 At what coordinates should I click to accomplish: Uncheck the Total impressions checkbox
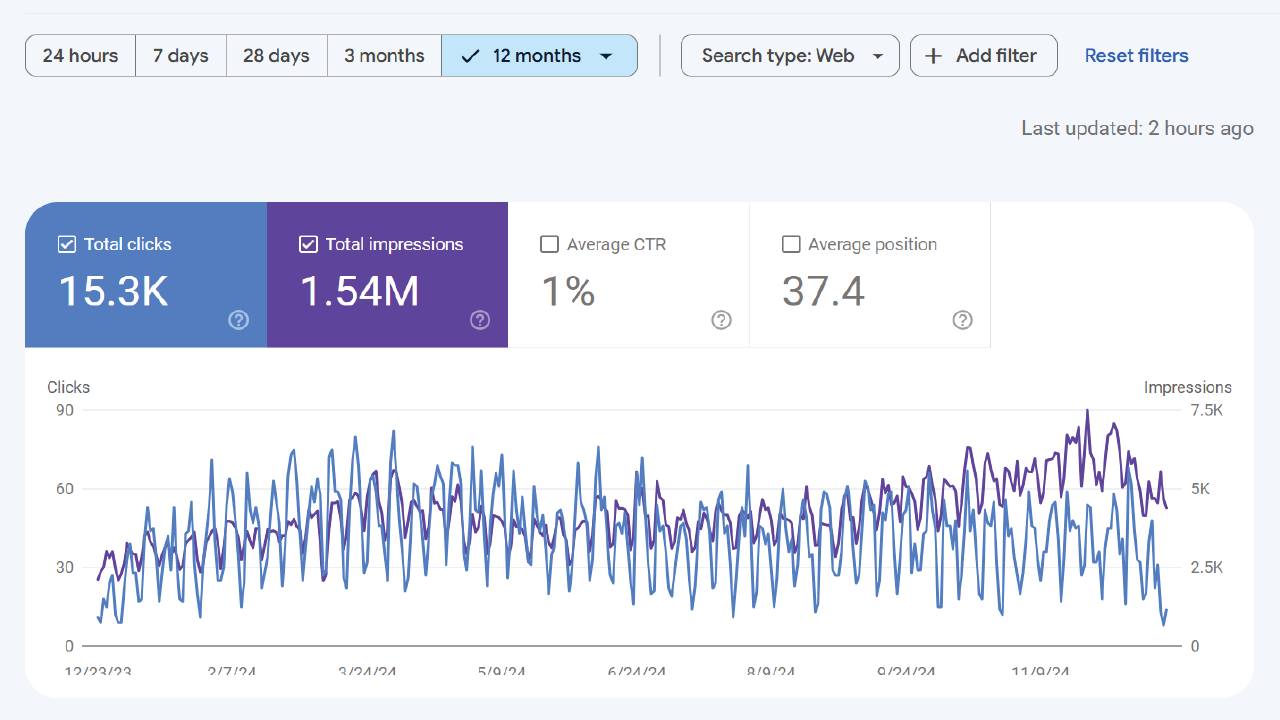coord(308,244)
